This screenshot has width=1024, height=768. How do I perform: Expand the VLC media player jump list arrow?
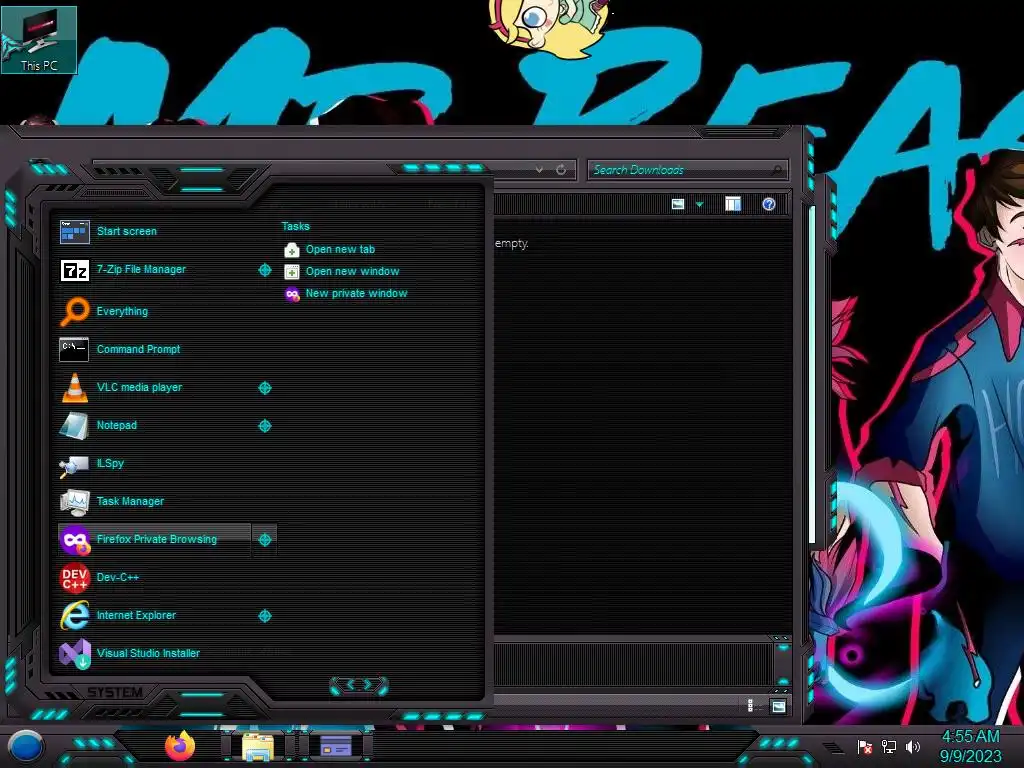[264, 388]
